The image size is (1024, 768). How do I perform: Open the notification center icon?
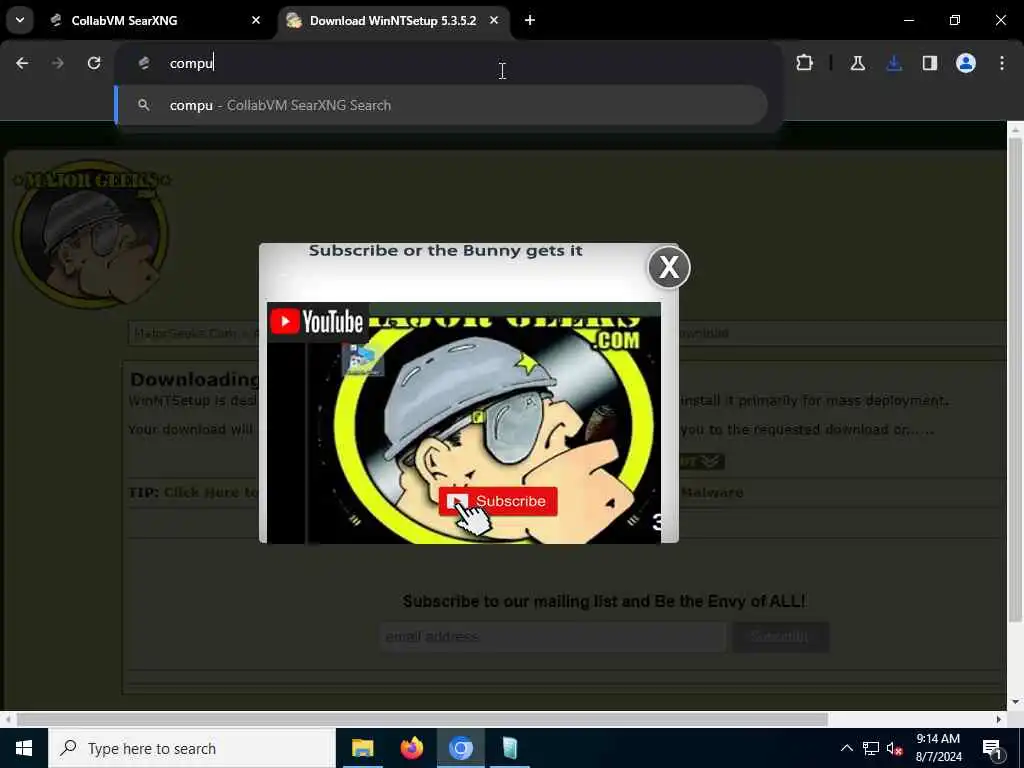click(992, 748)
